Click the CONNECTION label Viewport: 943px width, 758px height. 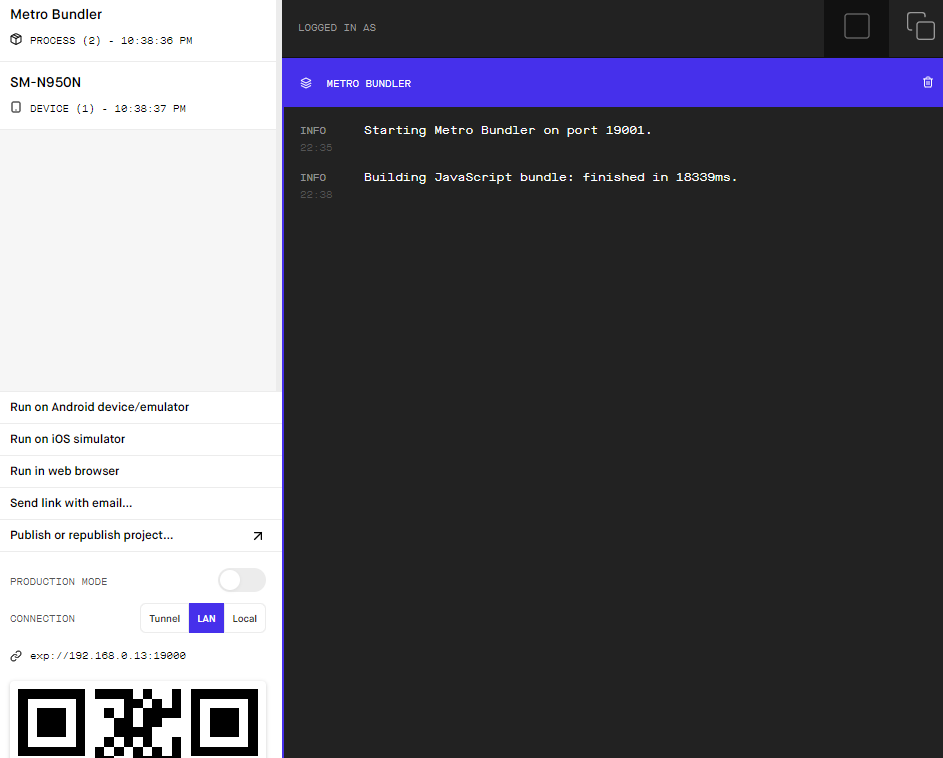[x=43, y=619]
